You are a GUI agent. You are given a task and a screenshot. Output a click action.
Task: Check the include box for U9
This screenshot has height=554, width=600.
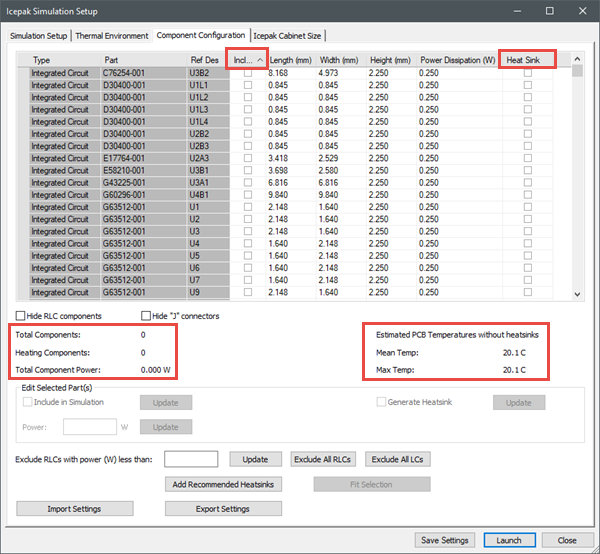pos(248,292)
